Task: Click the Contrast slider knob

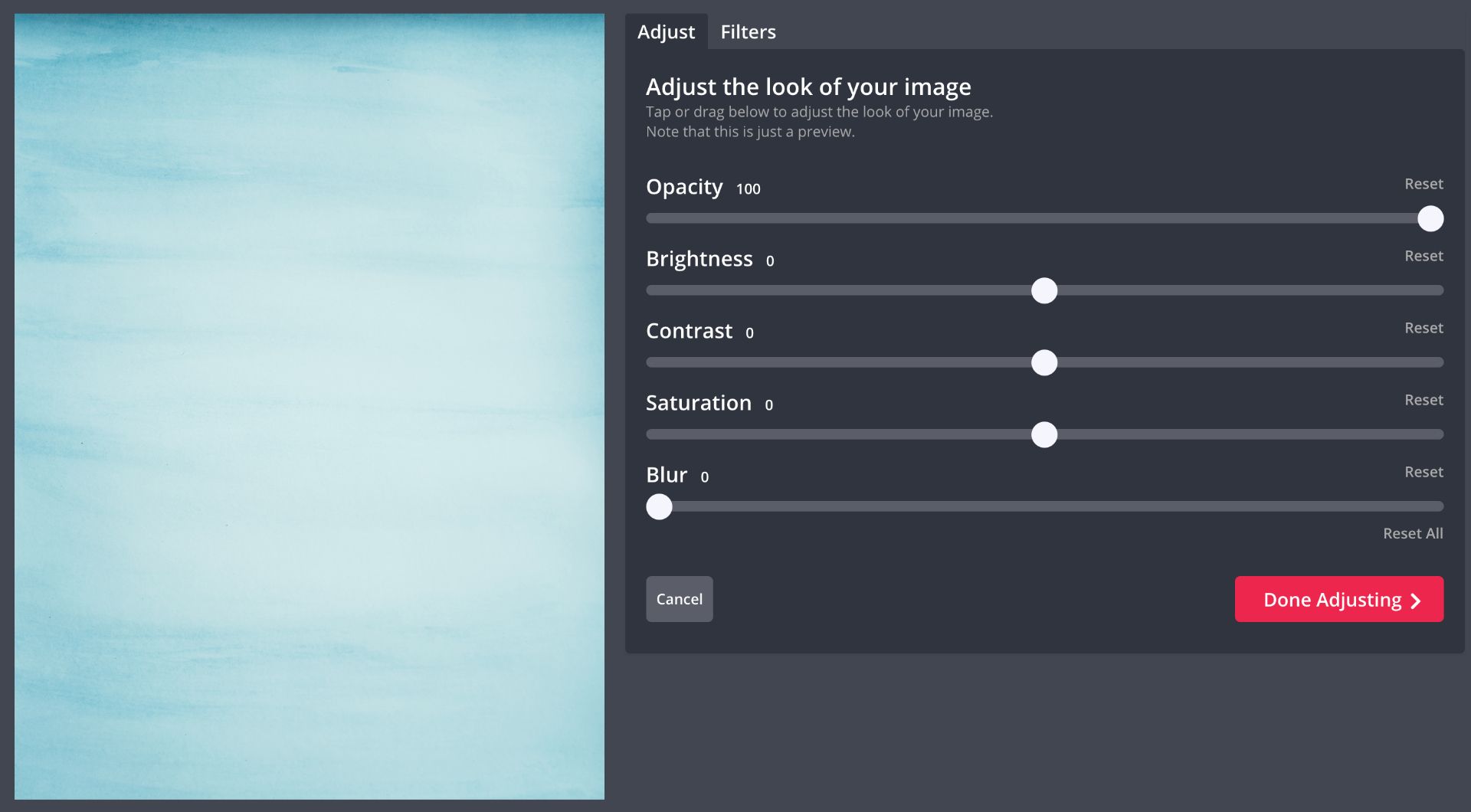Action: coord(1043,363)
